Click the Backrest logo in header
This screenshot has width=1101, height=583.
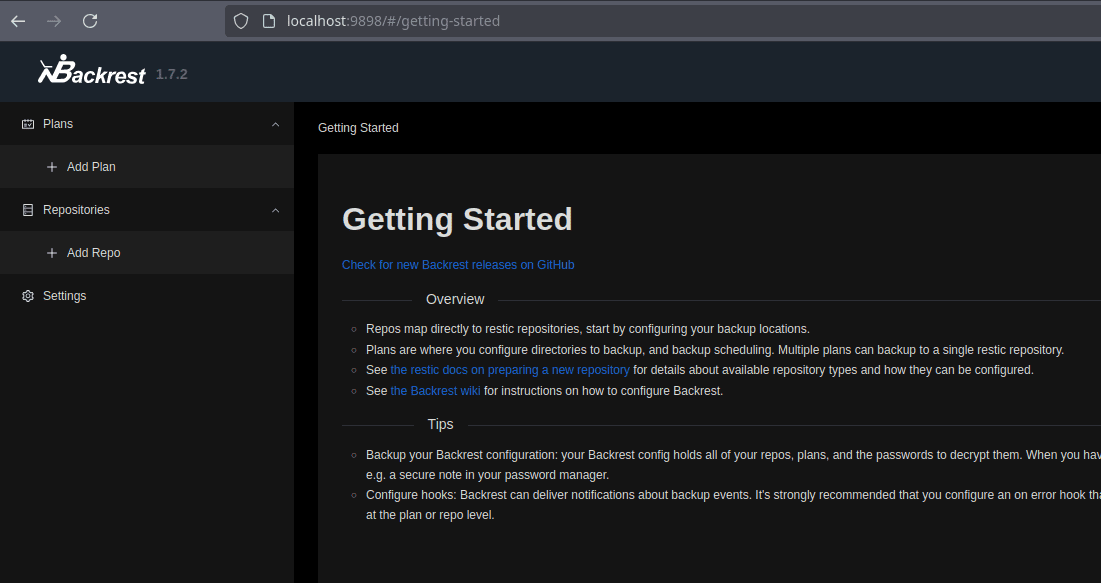click(x=92, y=71)
